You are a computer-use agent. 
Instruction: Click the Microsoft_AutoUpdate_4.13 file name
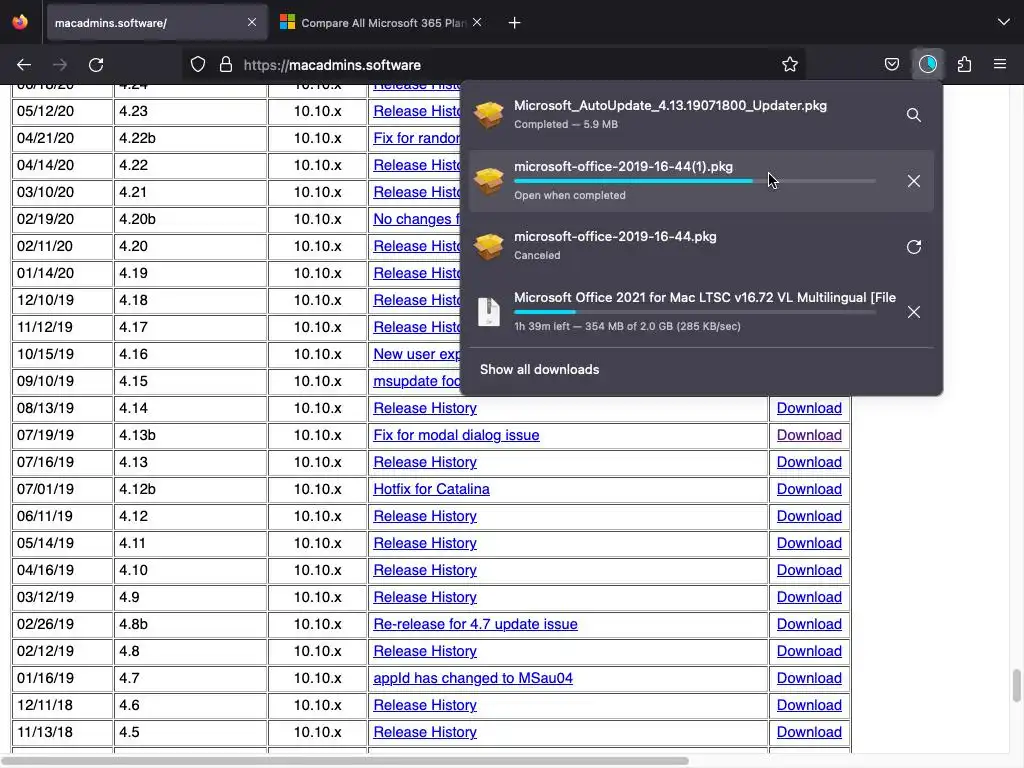coord(670,106)
